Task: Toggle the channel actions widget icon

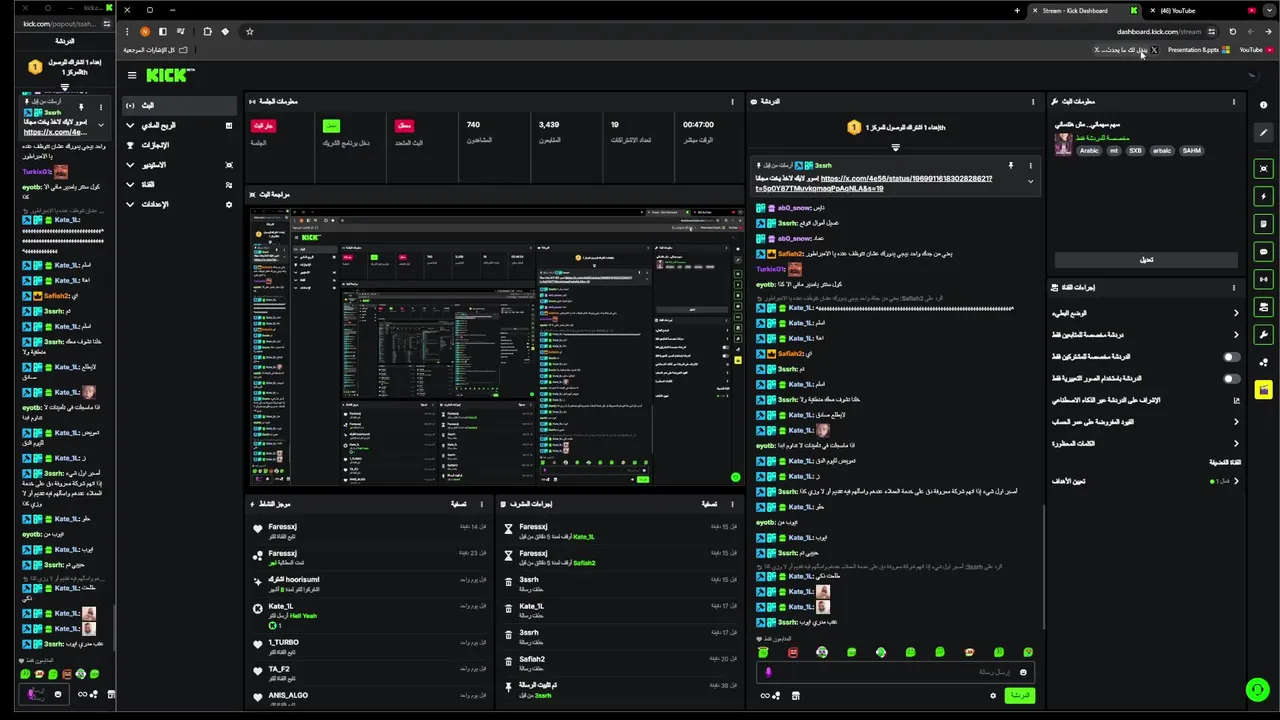Action: pos(1264,307)
